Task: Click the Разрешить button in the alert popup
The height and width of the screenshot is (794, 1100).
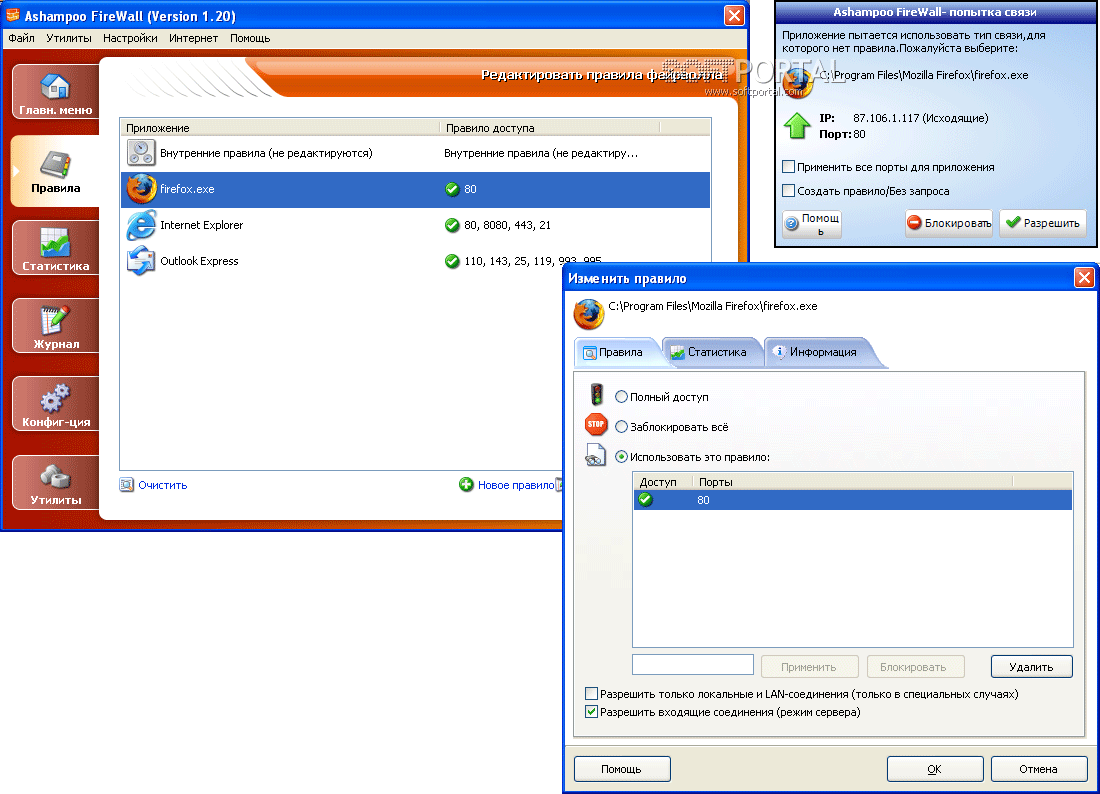Action: coord(1042,223)
